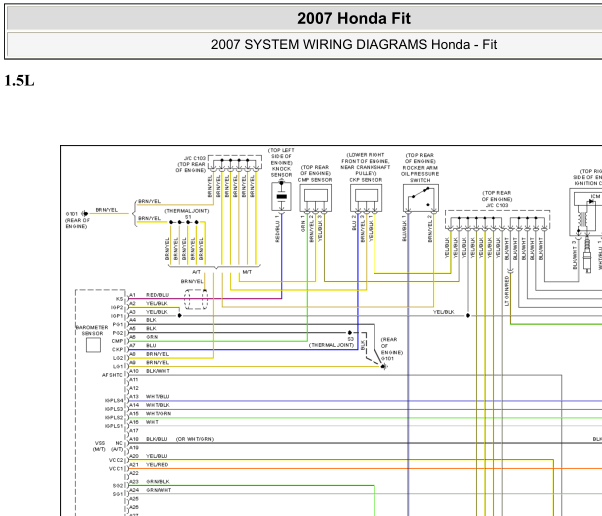Click the knock sensor component symbol

(x=281, y=197)
